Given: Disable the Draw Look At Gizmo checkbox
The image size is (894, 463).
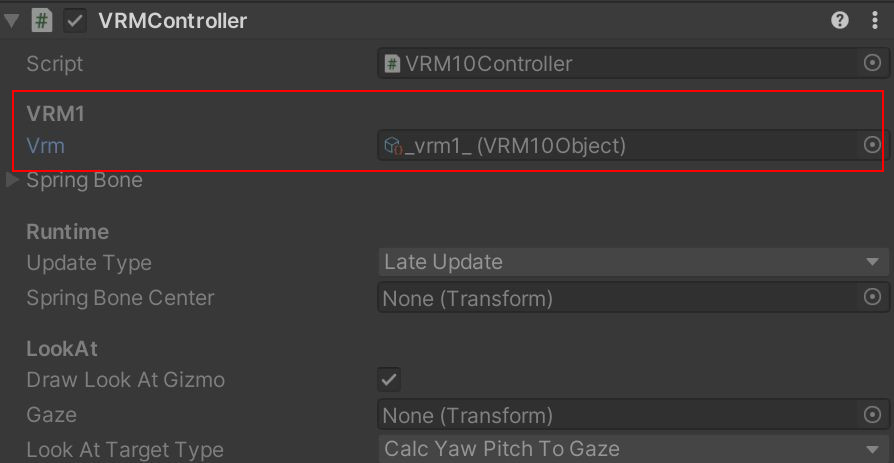Looking at the screenshot, I should tap(389, 380).
